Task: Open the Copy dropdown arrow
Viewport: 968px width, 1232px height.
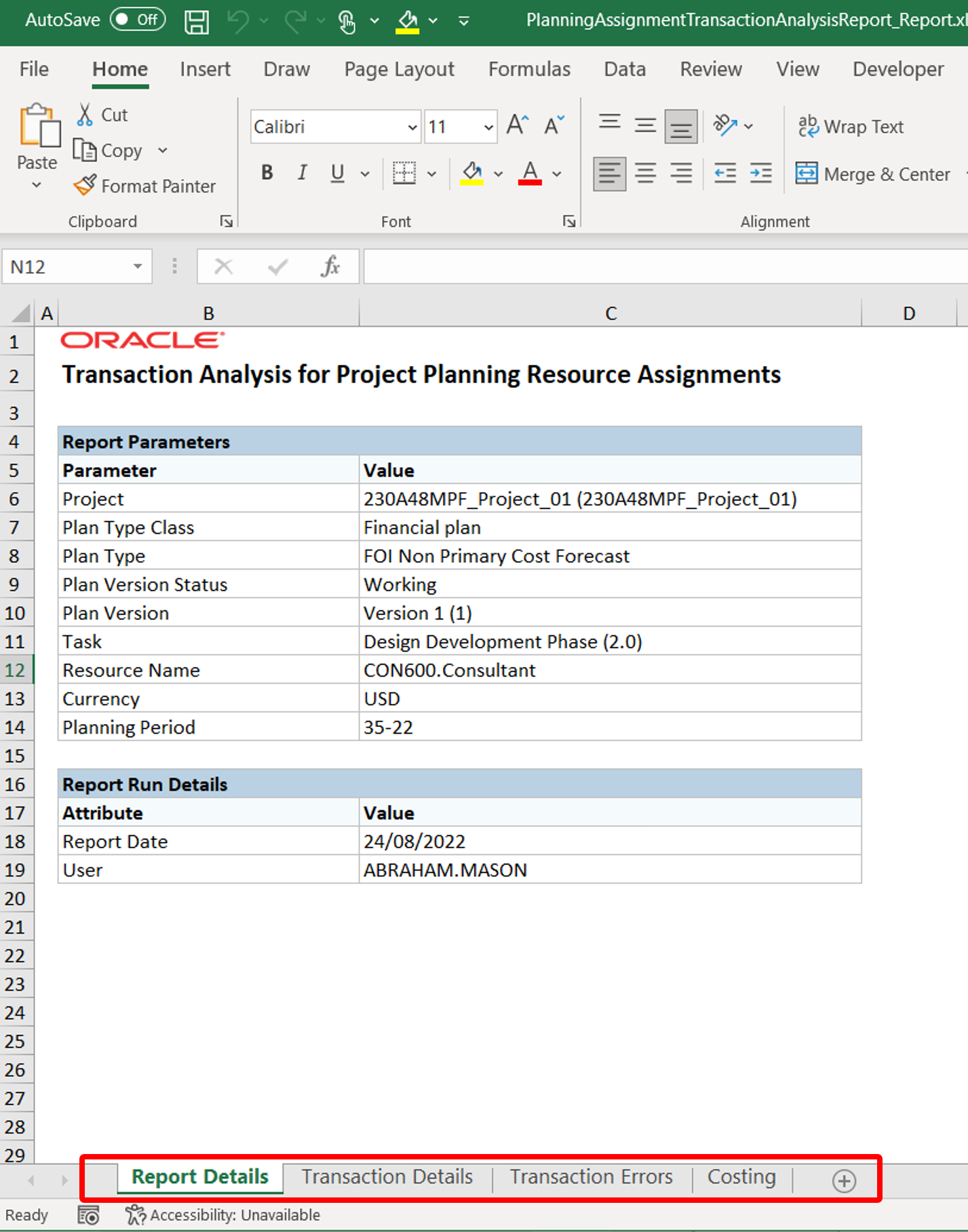Action: (162, 151)
